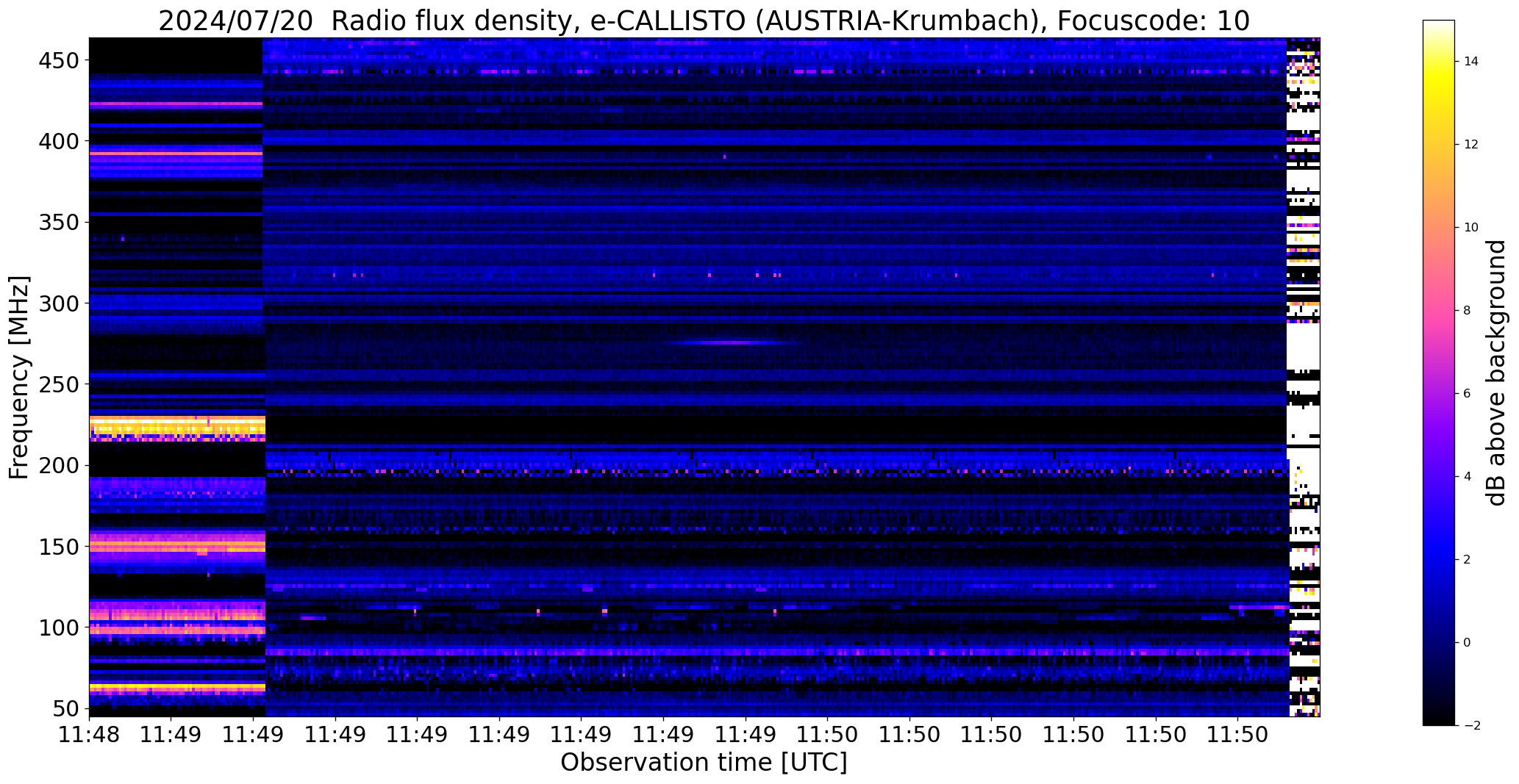Click the colorbar tick value 0
This screenshot has width=1519, height=784.
(1468, 642)
